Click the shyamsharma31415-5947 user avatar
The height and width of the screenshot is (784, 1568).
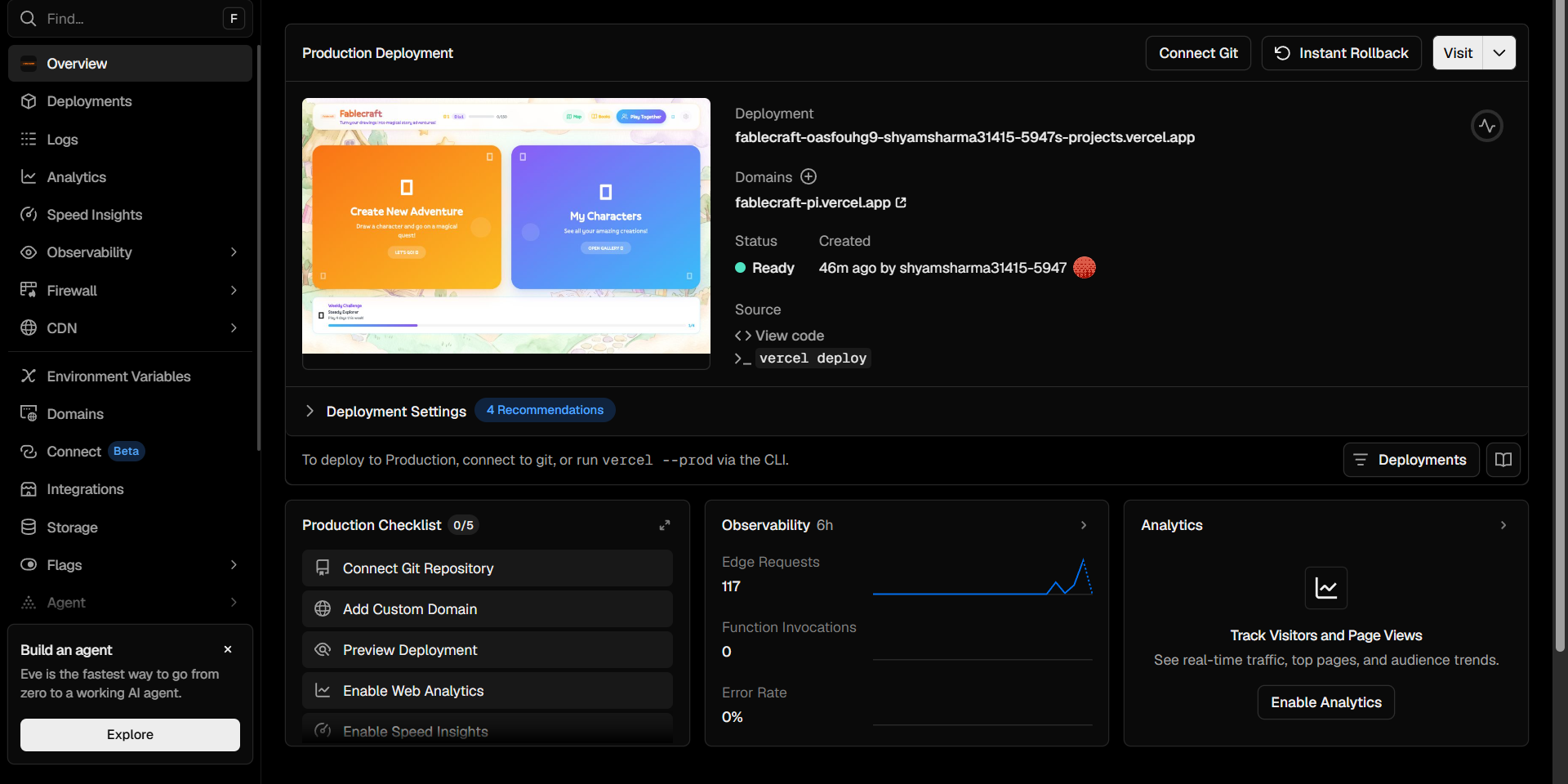point(1085,268)
